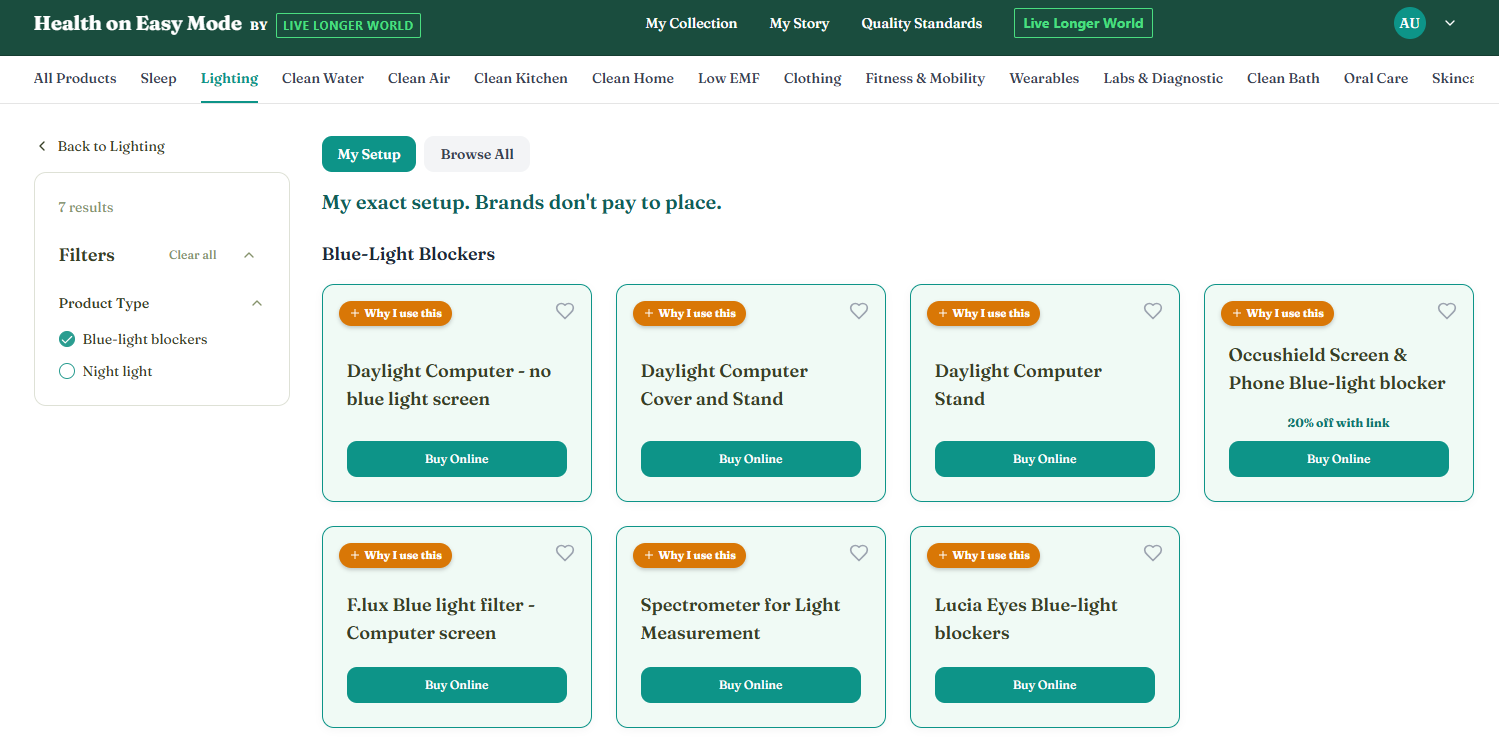Favorite Daylight Computer Cover and Stand heart
1499x742 pixels.
(x=859, y=311)
